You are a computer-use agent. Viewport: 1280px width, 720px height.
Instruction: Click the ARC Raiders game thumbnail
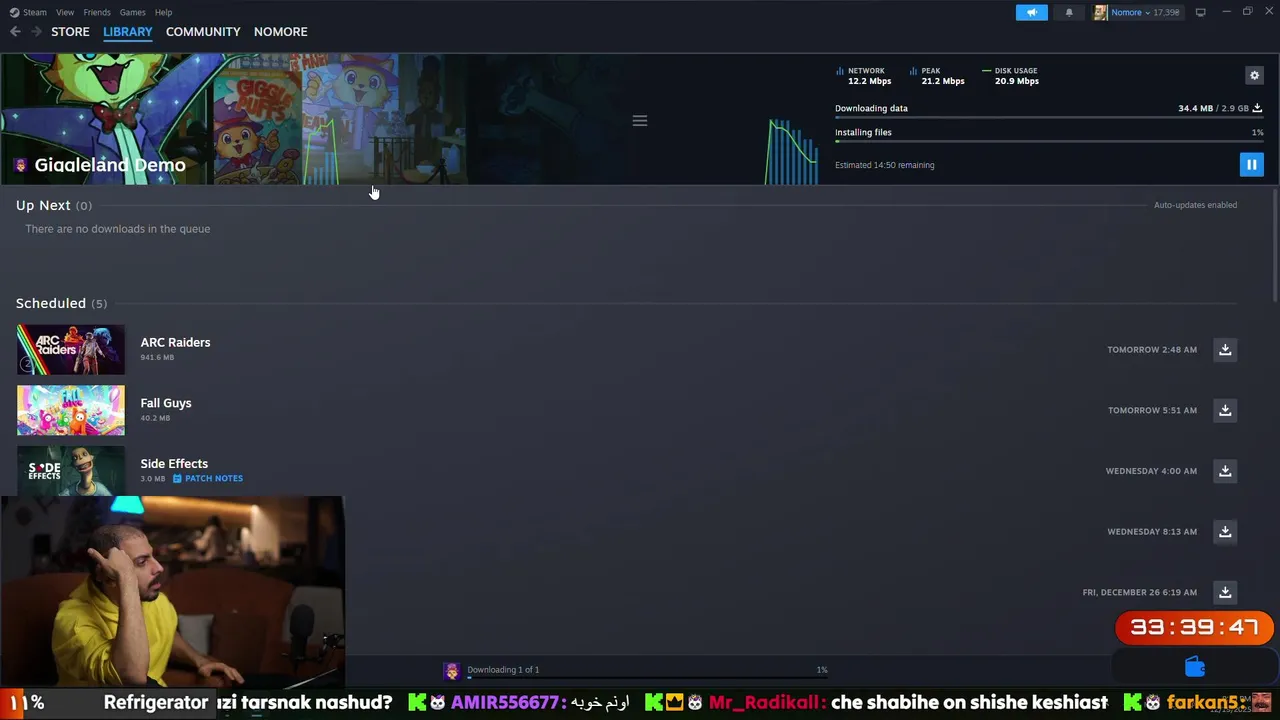(71, 350)
